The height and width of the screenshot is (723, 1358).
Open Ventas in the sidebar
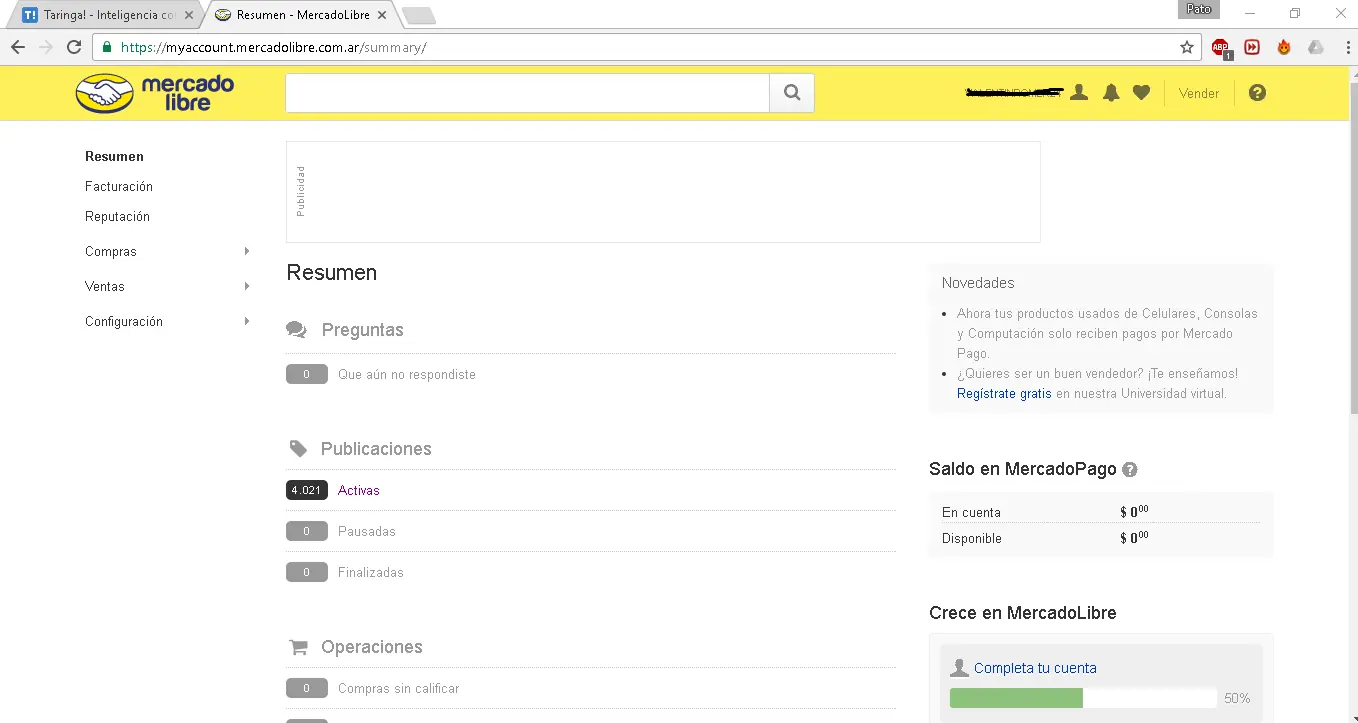[x=105, y=286]
